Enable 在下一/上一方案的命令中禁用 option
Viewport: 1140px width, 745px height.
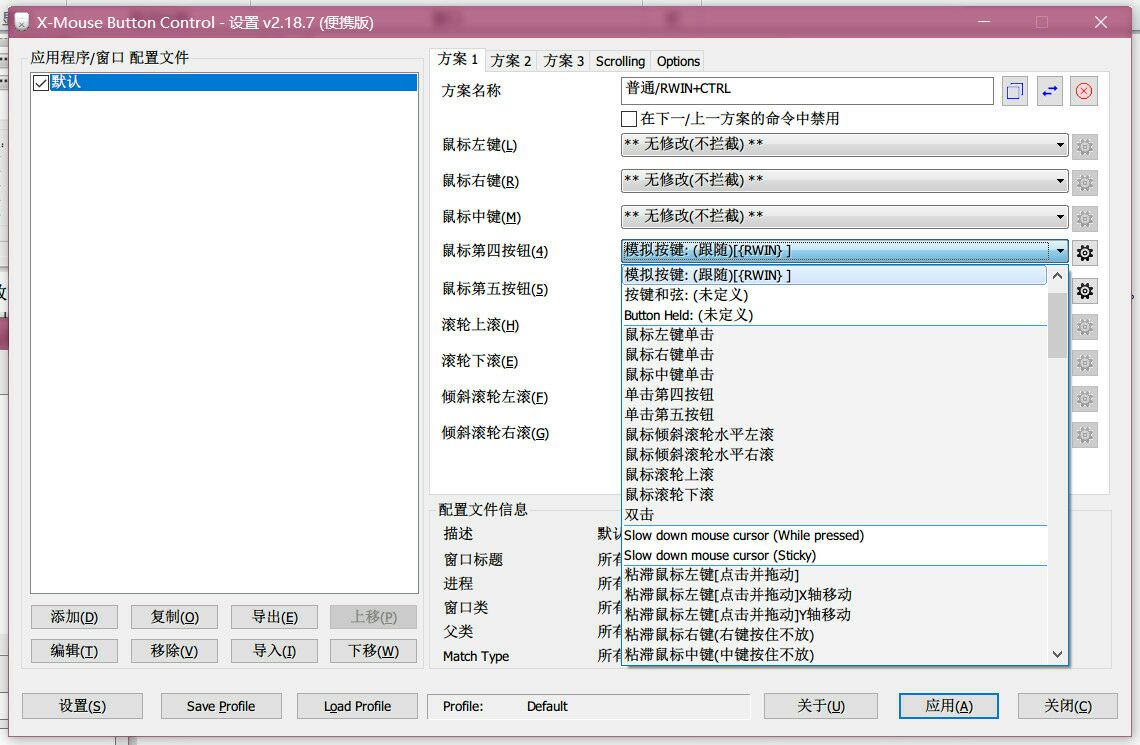point(629,119)
